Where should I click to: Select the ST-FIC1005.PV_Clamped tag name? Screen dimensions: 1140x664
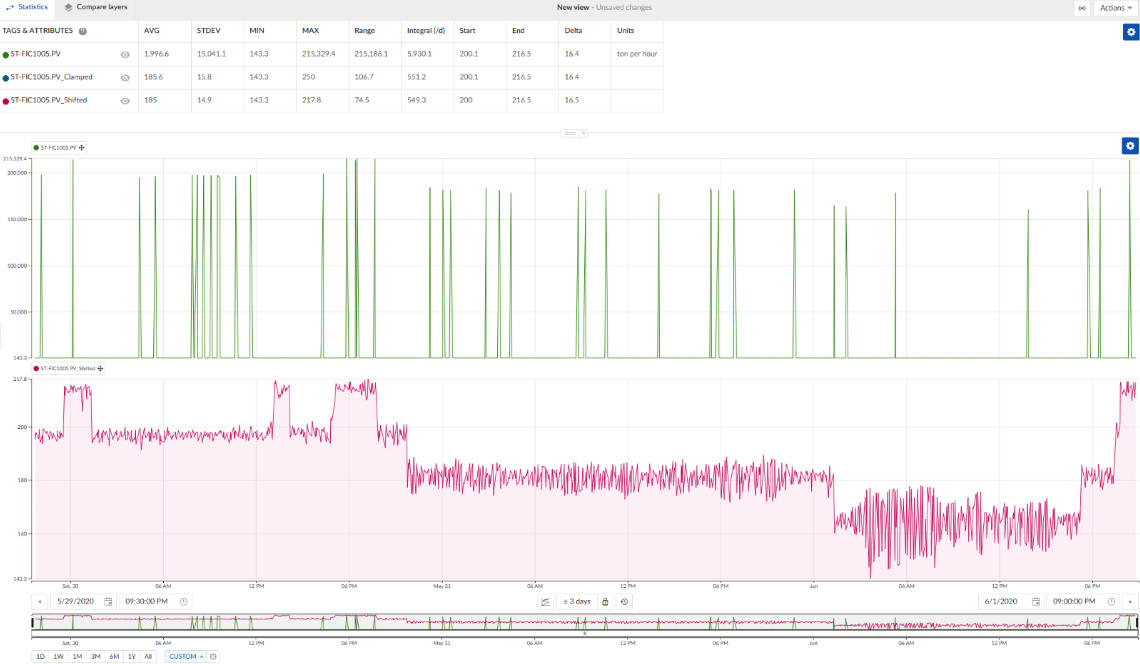tap(52, 77)
